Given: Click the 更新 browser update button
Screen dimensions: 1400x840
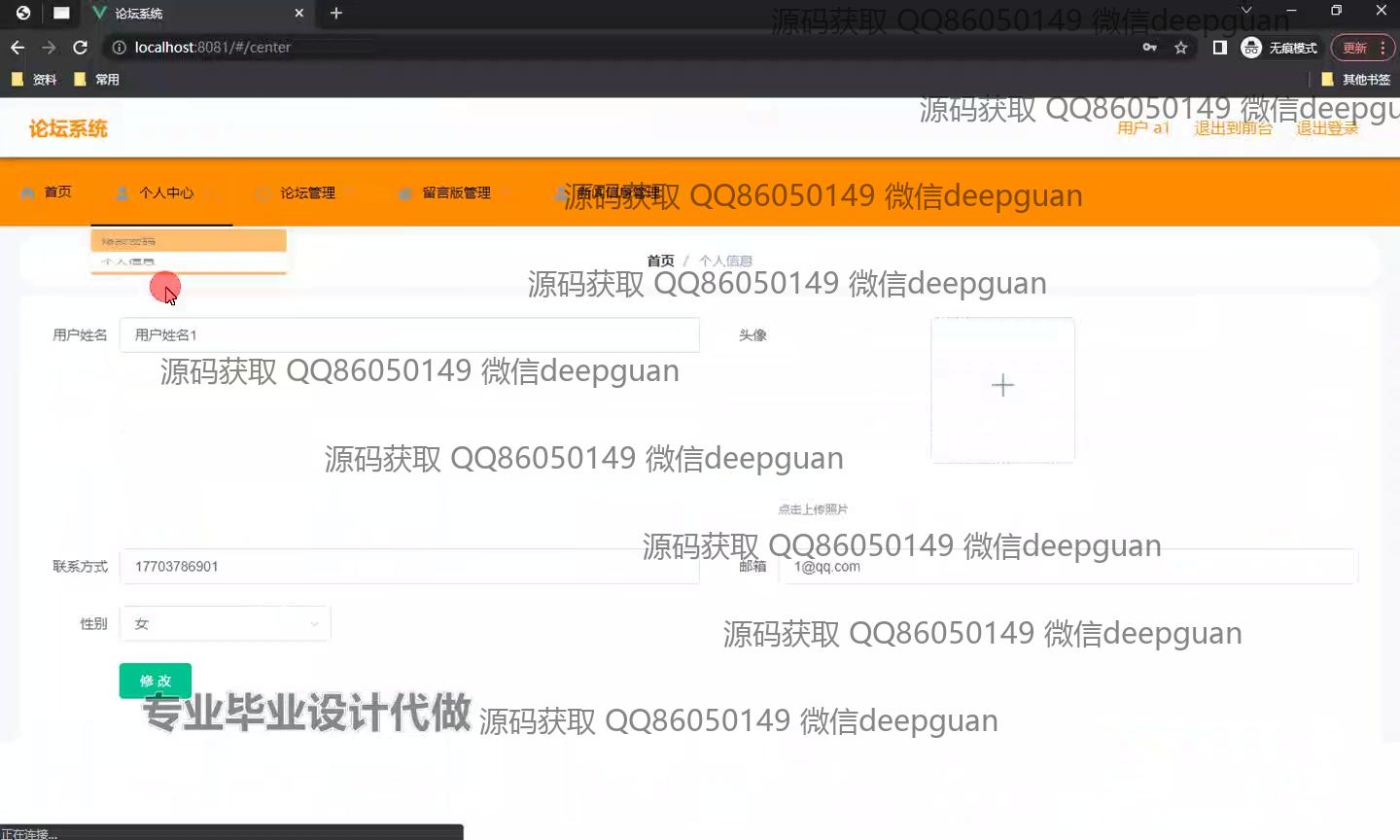Looking at the screenshot, I should click(1354, 48).
